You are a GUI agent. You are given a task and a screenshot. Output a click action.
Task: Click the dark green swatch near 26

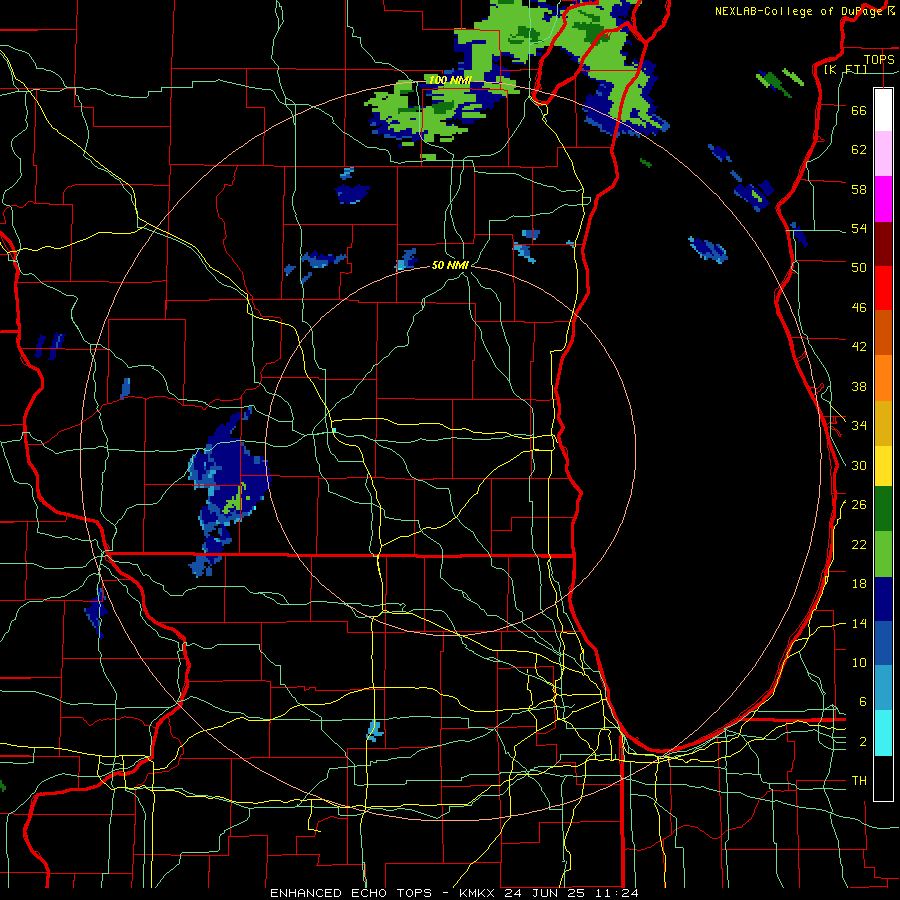(883, 509)
